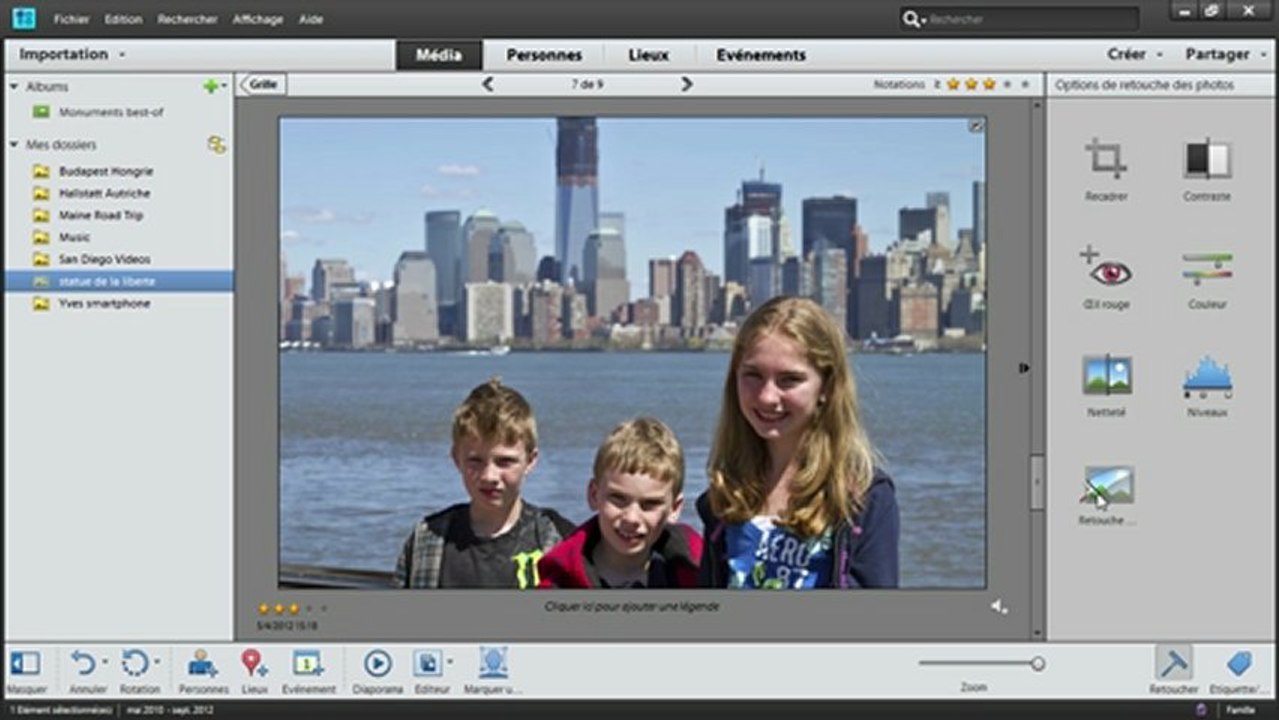
Task: Select the Hallstatt Autriche folder
Action: pos(104,193)
